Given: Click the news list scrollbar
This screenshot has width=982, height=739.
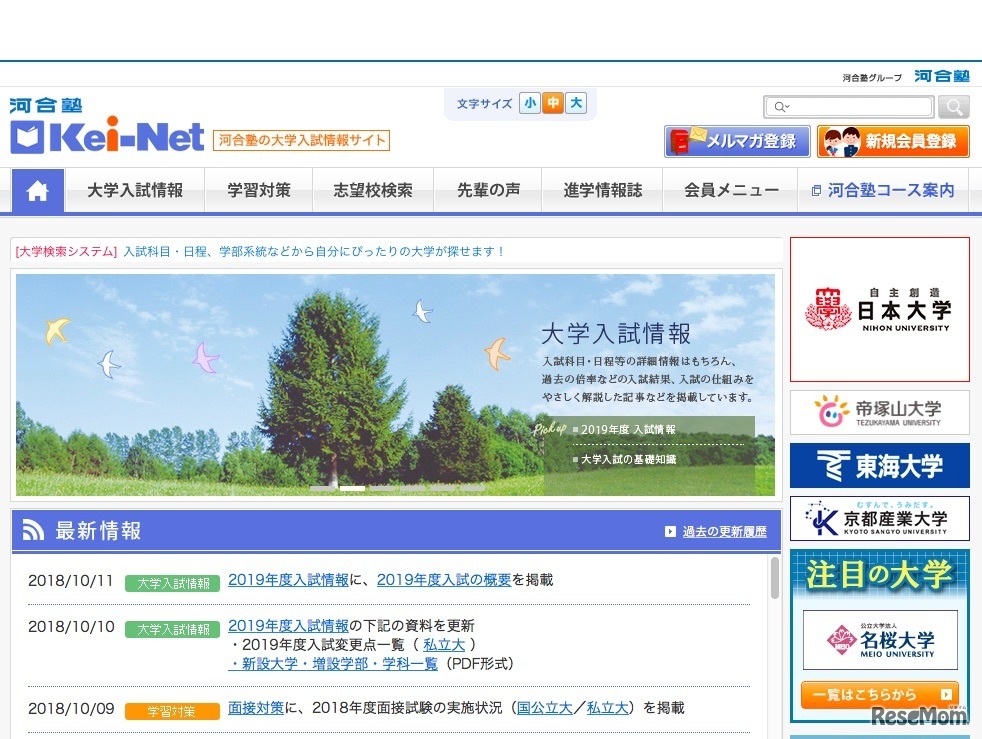Looking at the screenshot, I should (774, 580).
